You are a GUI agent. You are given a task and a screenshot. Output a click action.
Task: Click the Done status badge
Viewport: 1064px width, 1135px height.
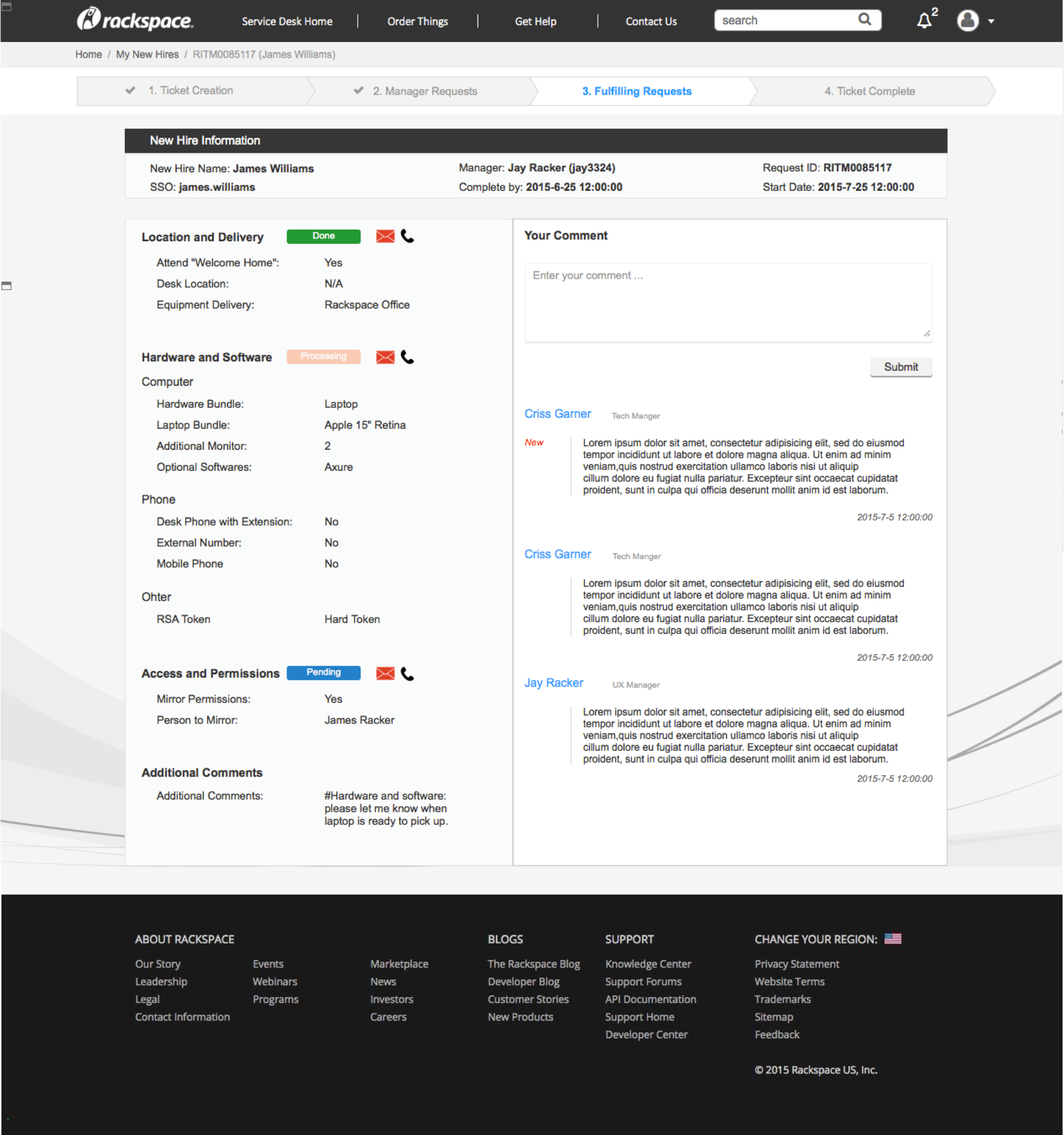[324, 236]
